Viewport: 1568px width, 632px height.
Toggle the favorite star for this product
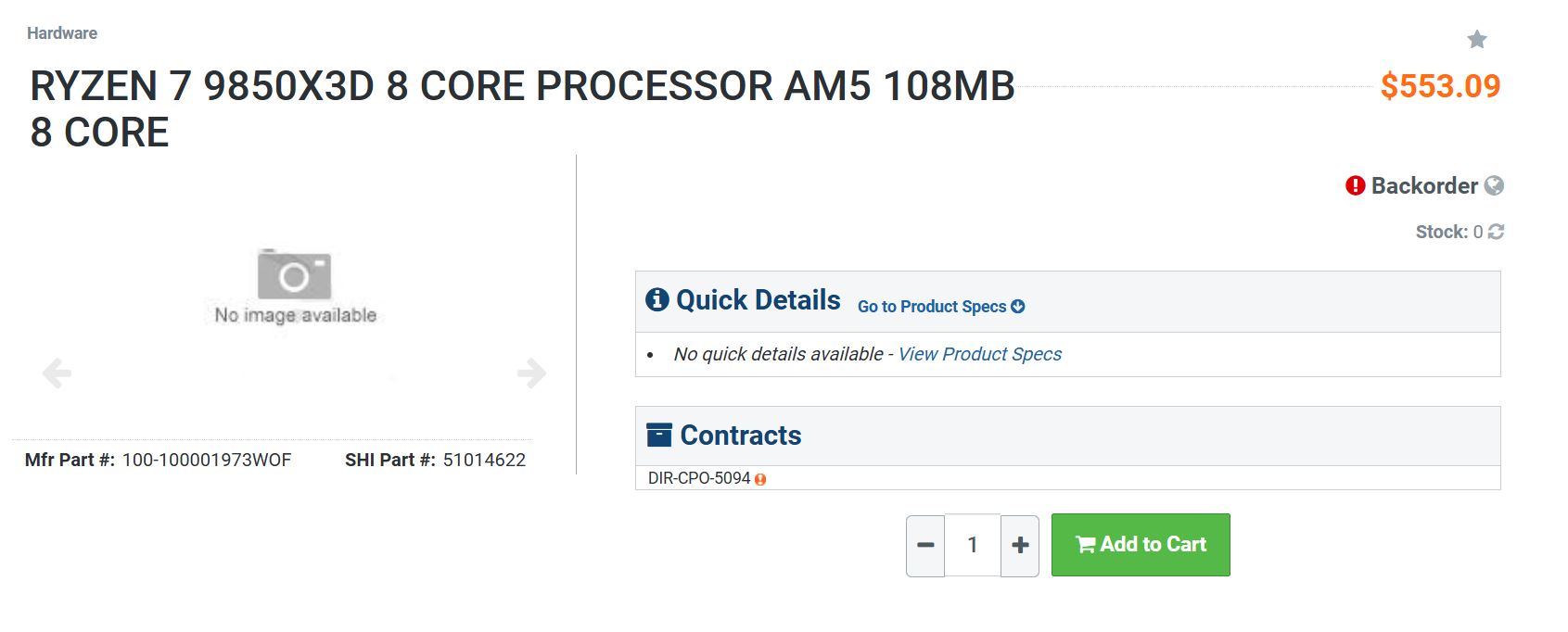coord(1478,39)
